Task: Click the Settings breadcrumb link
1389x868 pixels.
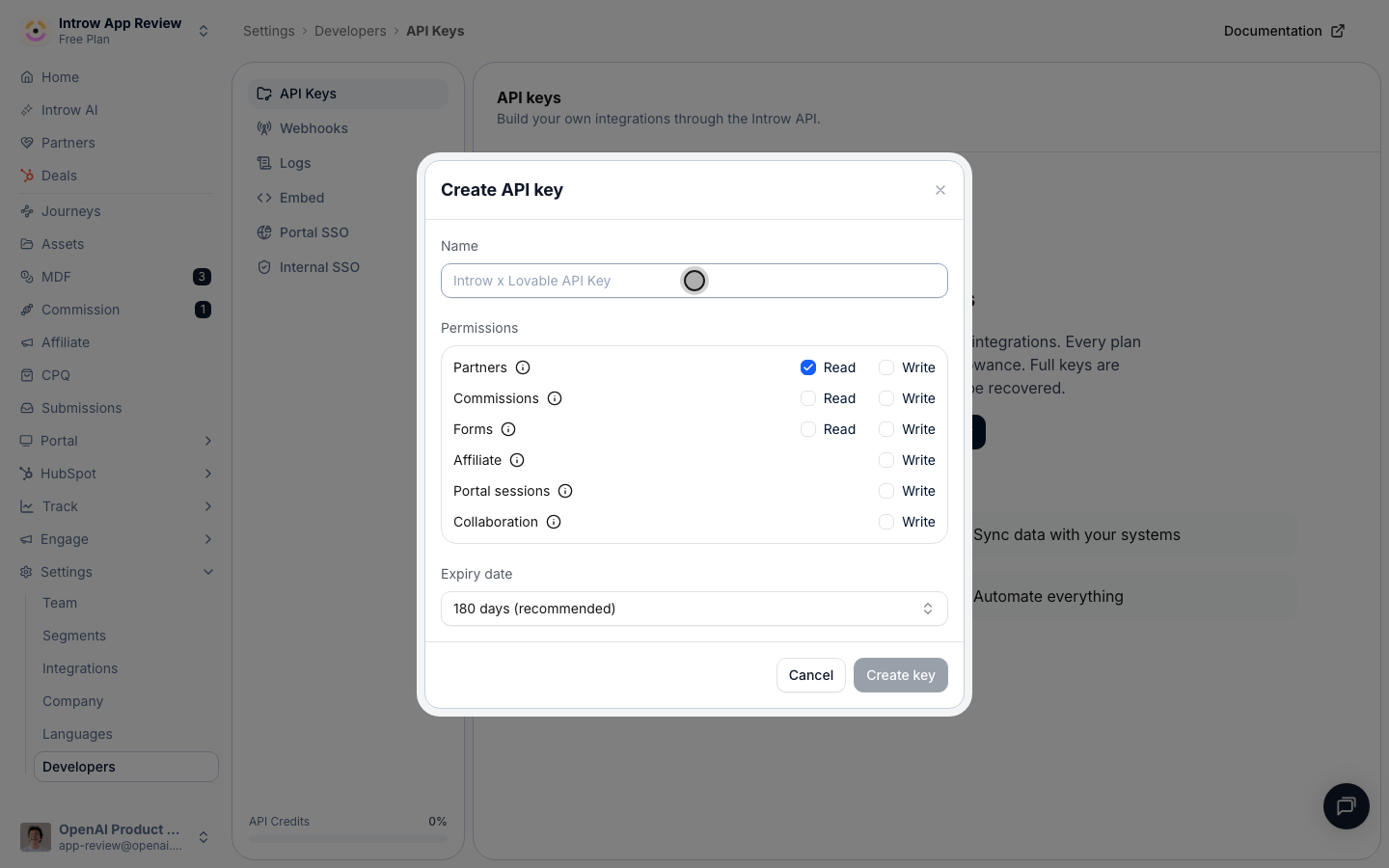Action: pyautogui.click(x=269, y=31)
